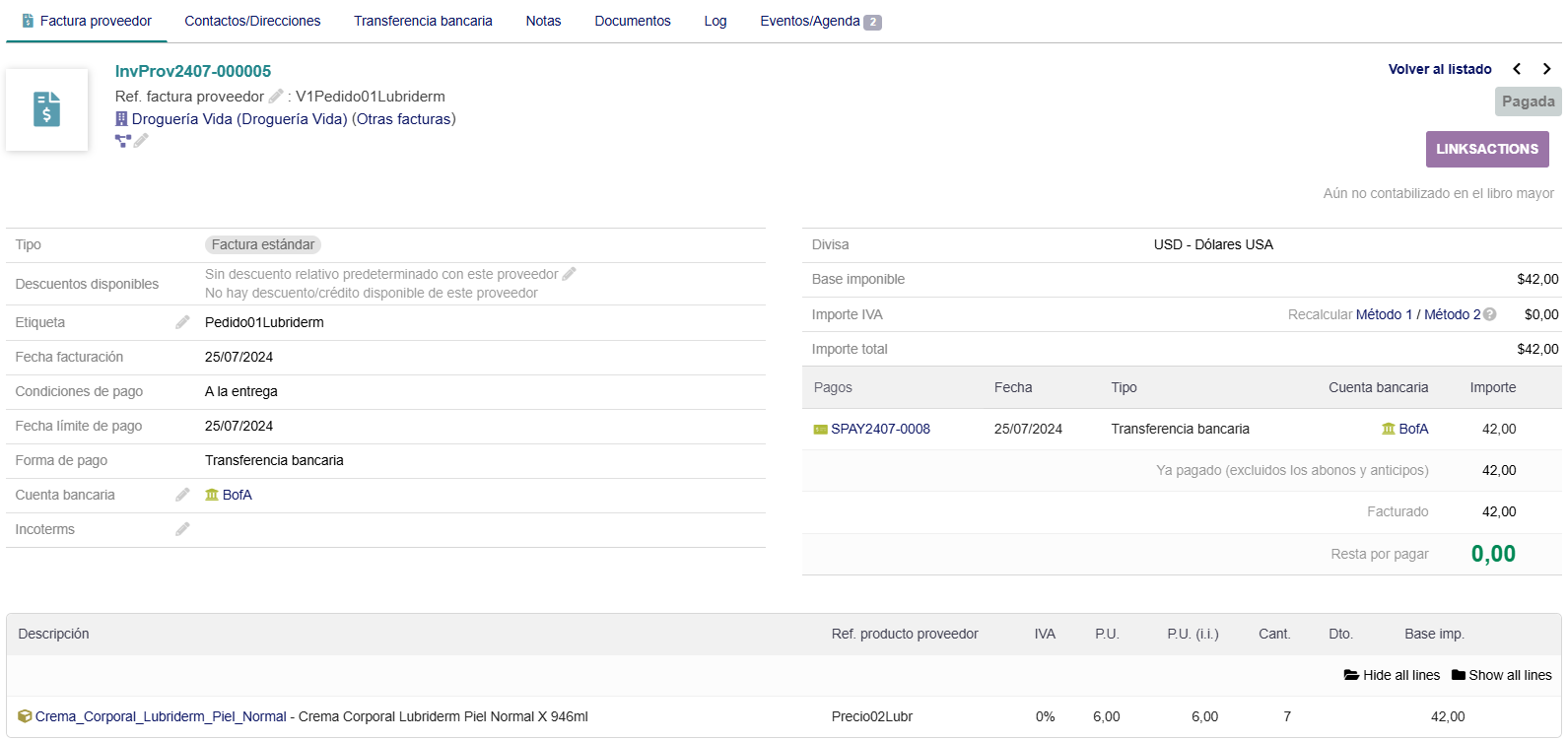Go to previous invoice arrow
This screenshot has width=1568, height=741.
tap(1517, 69)
